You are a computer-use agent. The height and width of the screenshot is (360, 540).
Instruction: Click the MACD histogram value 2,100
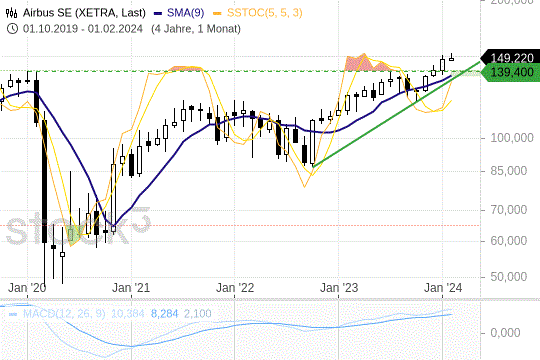pyautogui.click(x=198, y=313)
